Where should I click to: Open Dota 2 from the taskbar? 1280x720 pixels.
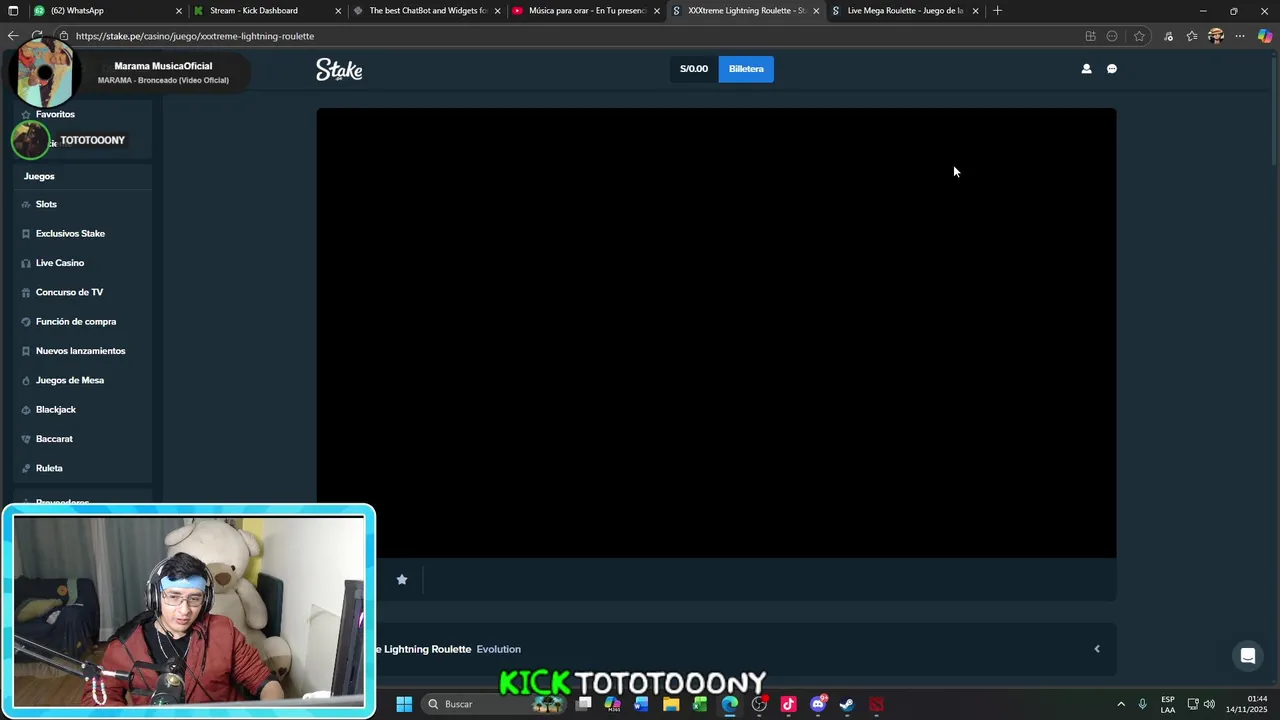coord(876,704)
